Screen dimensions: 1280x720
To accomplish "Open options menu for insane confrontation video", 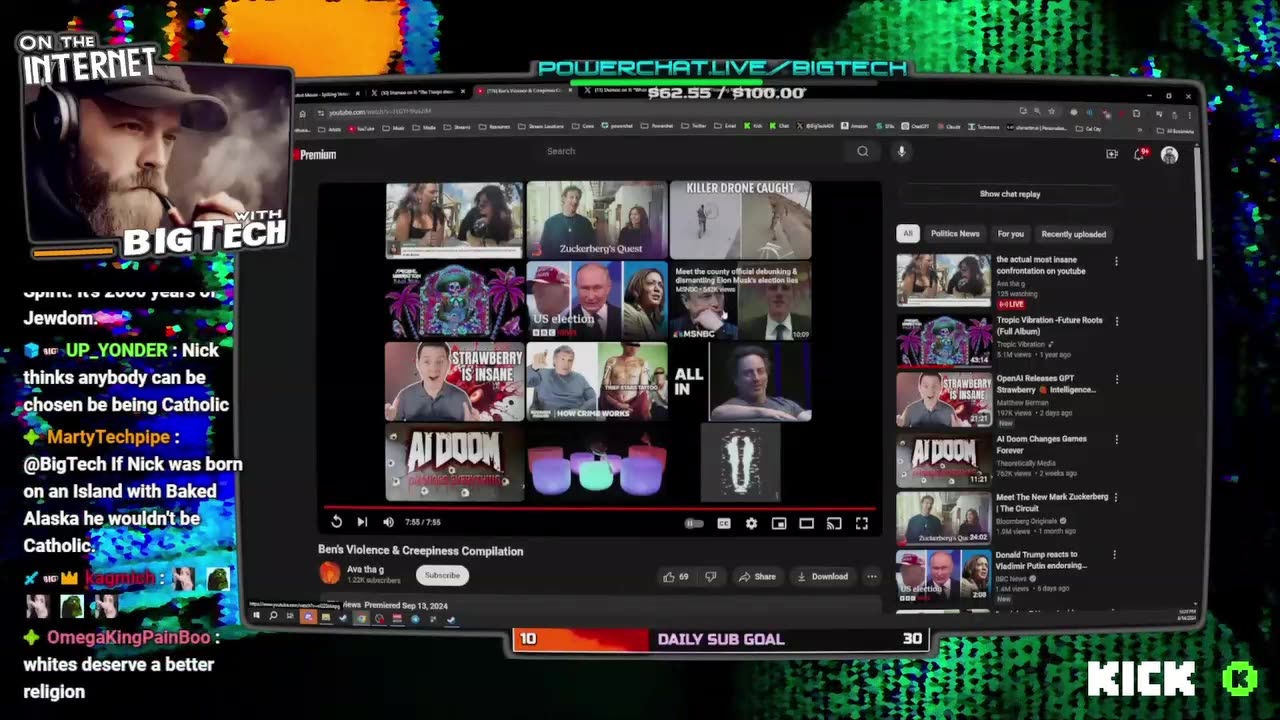I will (1117, 262).
